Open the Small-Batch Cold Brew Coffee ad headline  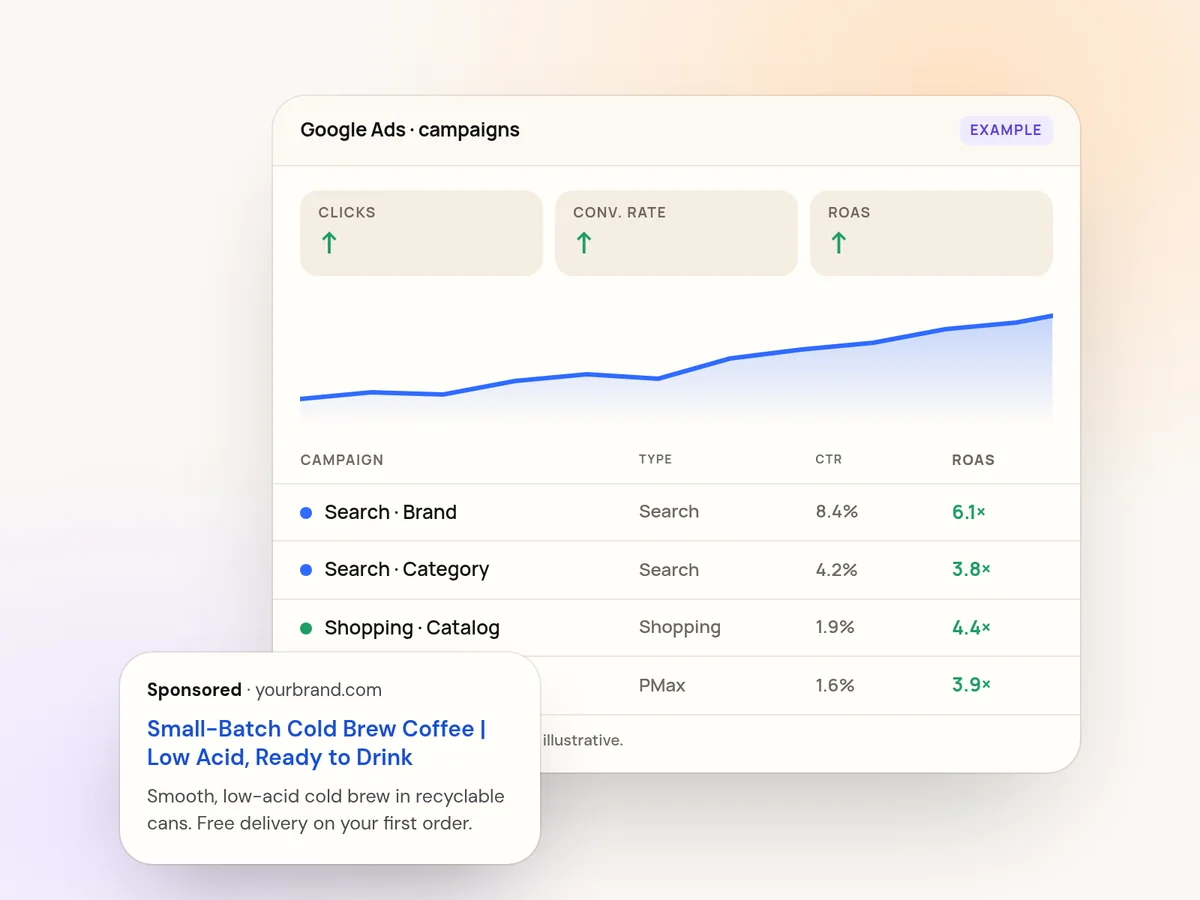click(x=316, y=743)
